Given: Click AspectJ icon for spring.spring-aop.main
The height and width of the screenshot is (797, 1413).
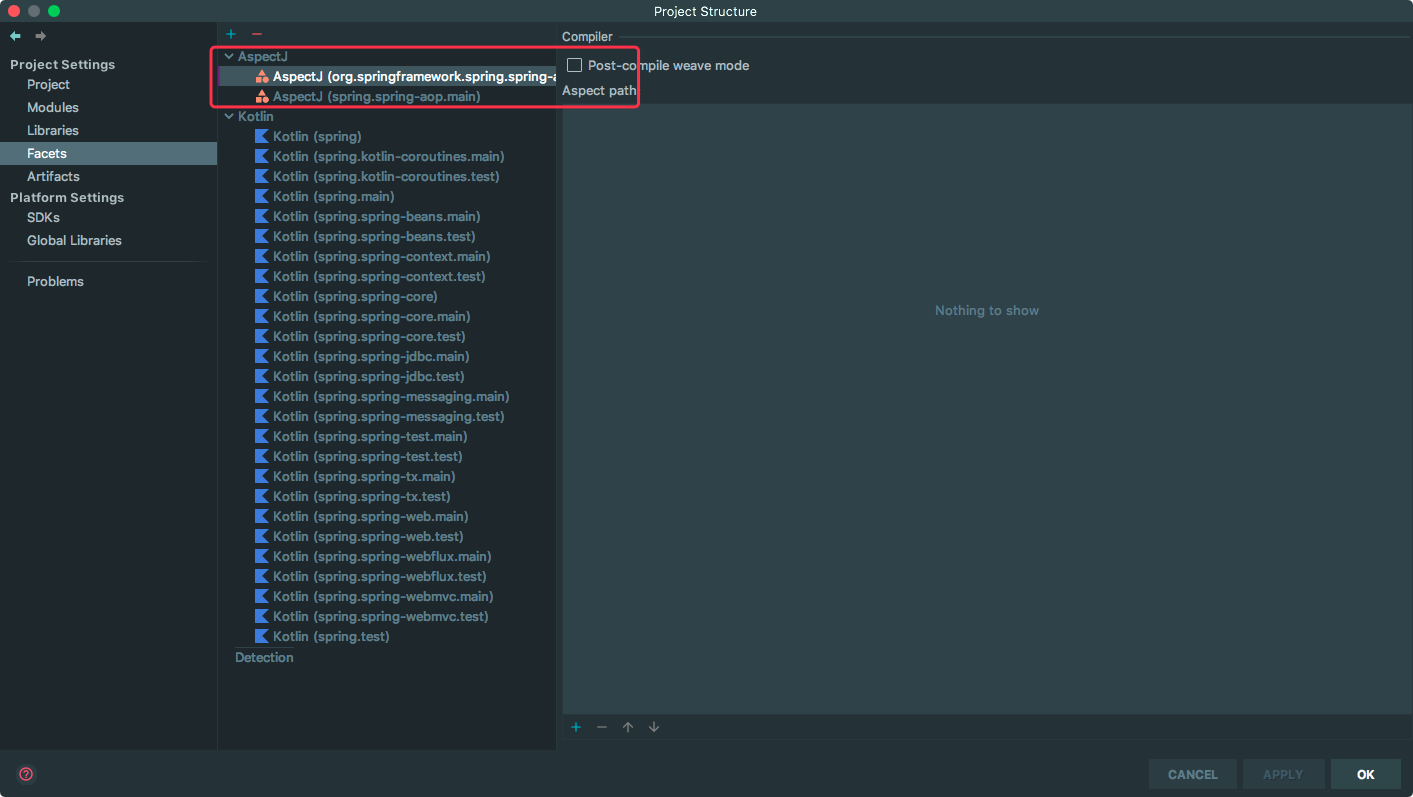Looking at the screenshot, I should pos(262,96).
